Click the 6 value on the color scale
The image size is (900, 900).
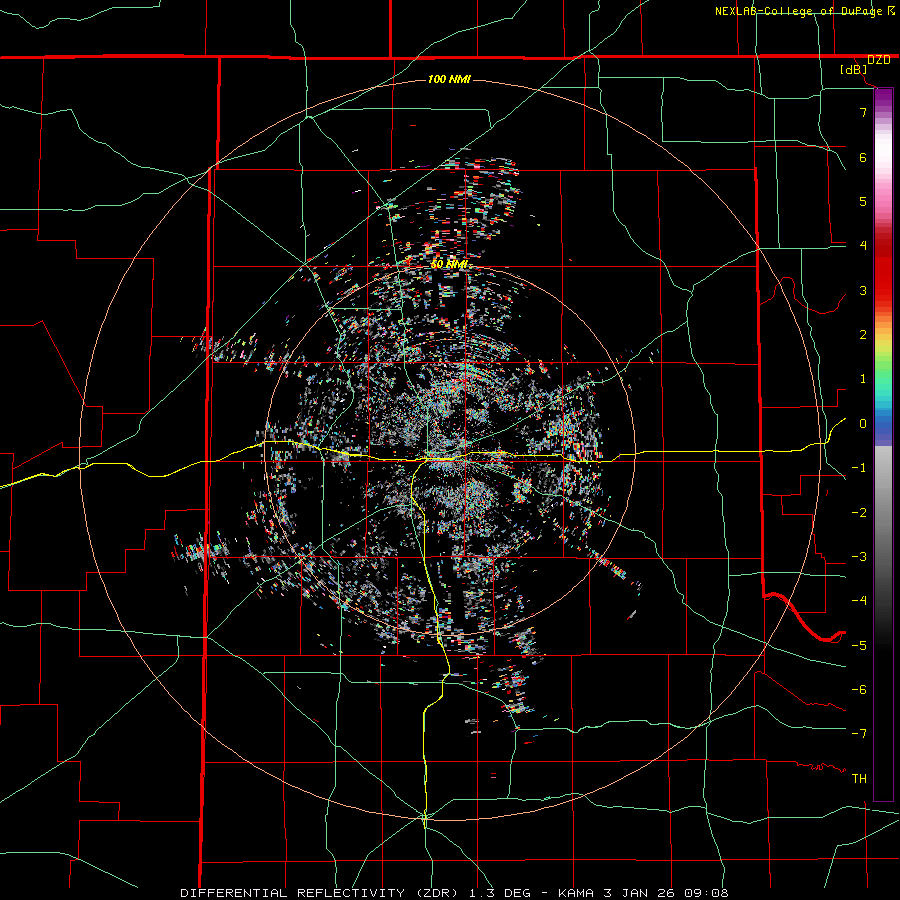click(x=863, y=157)
